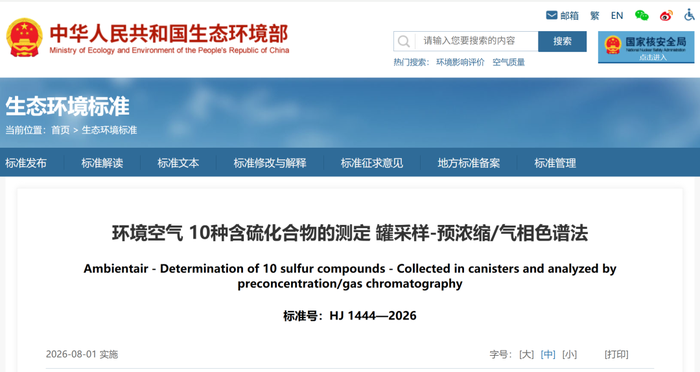Open the 标准文本 menu tab
Viewport: 700px width, 372px height.
pos(178,163)
